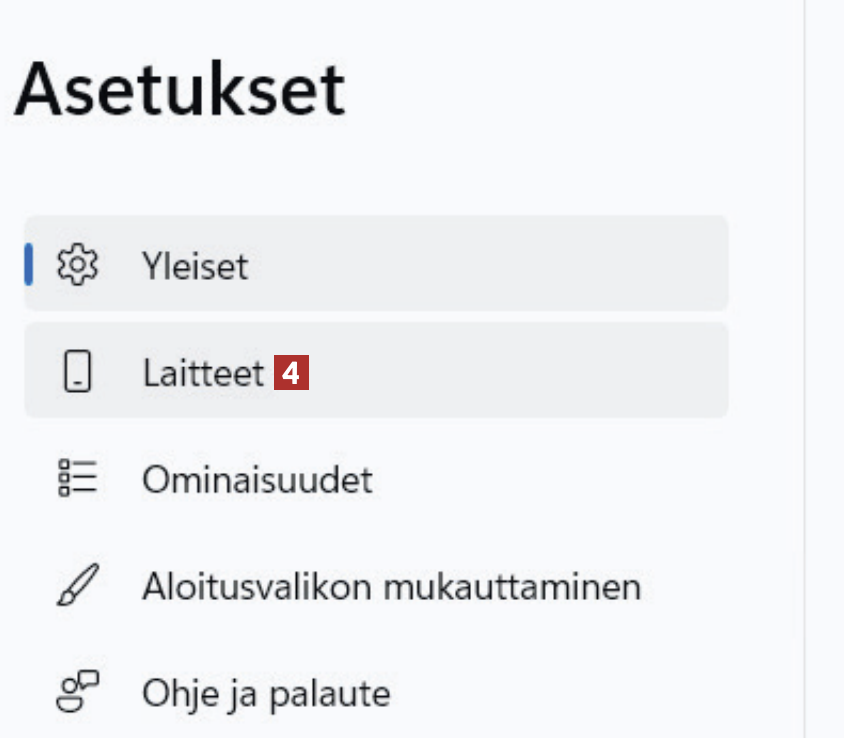Click the vertical divider right of sidebar
This screenshot has height=738, width=844.
point(804,400)
